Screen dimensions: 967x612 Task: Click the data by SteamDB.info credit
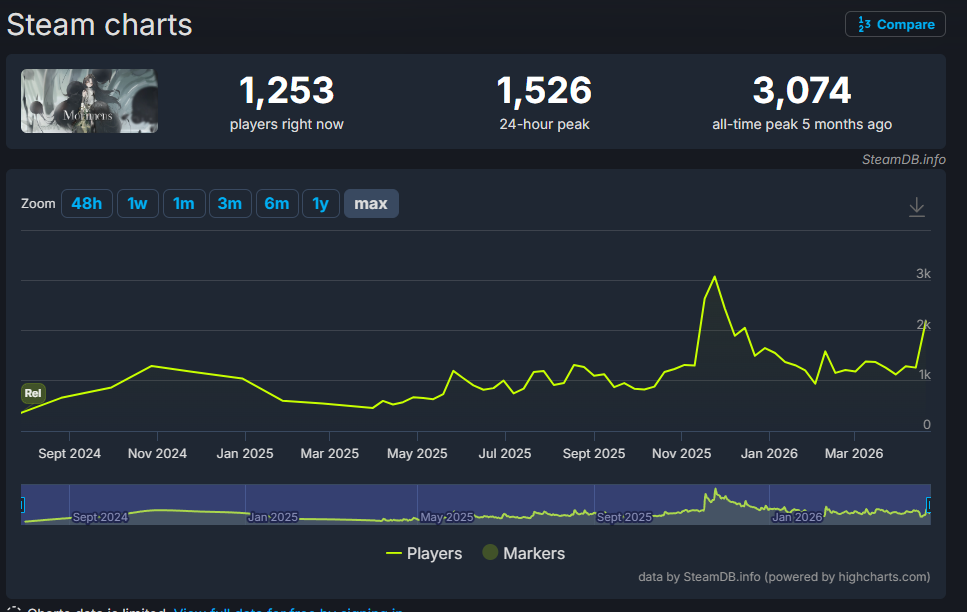point(784,577)
